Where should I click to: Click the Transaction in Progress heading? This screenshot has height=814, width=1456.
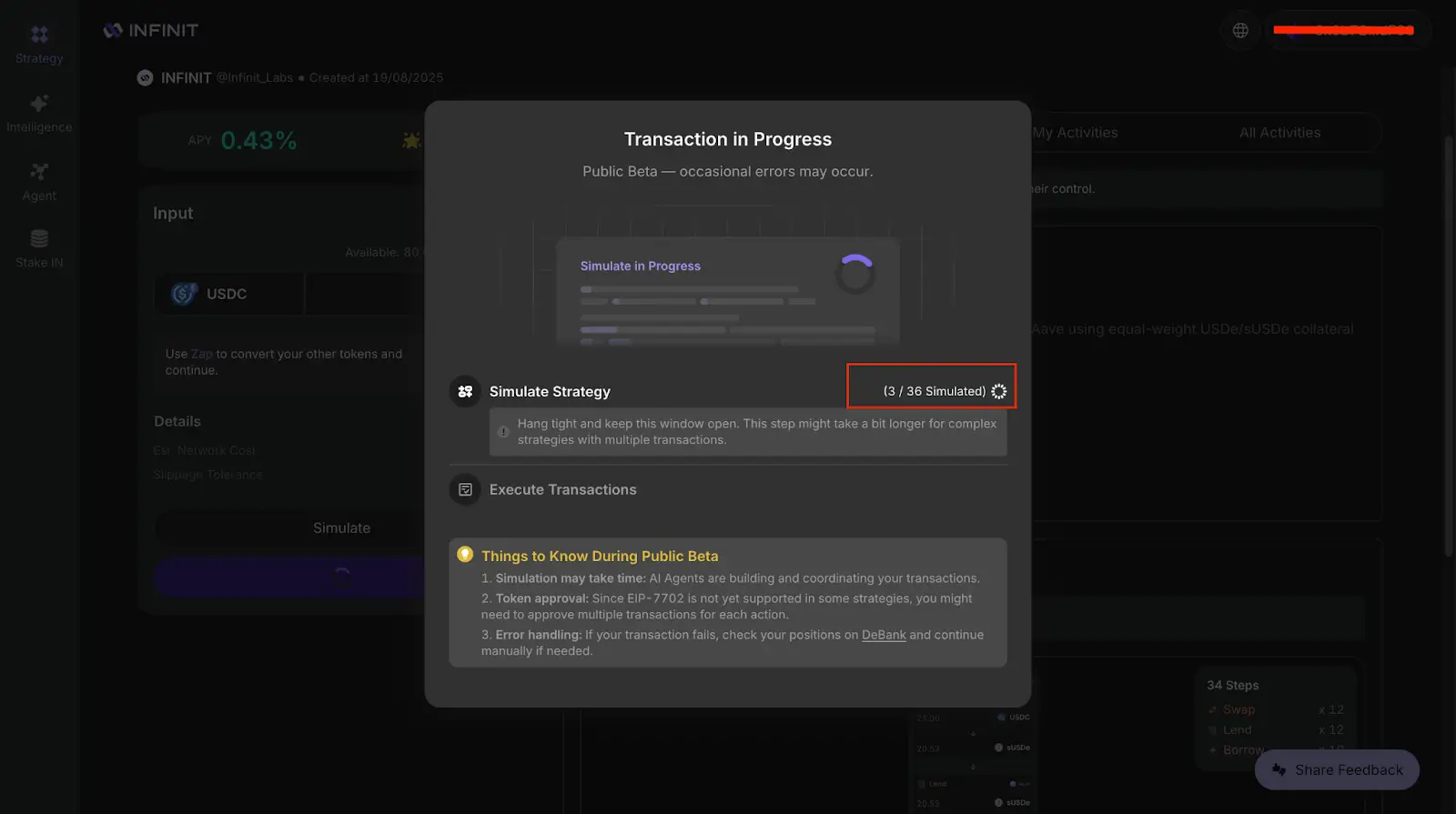click(728, 139)
